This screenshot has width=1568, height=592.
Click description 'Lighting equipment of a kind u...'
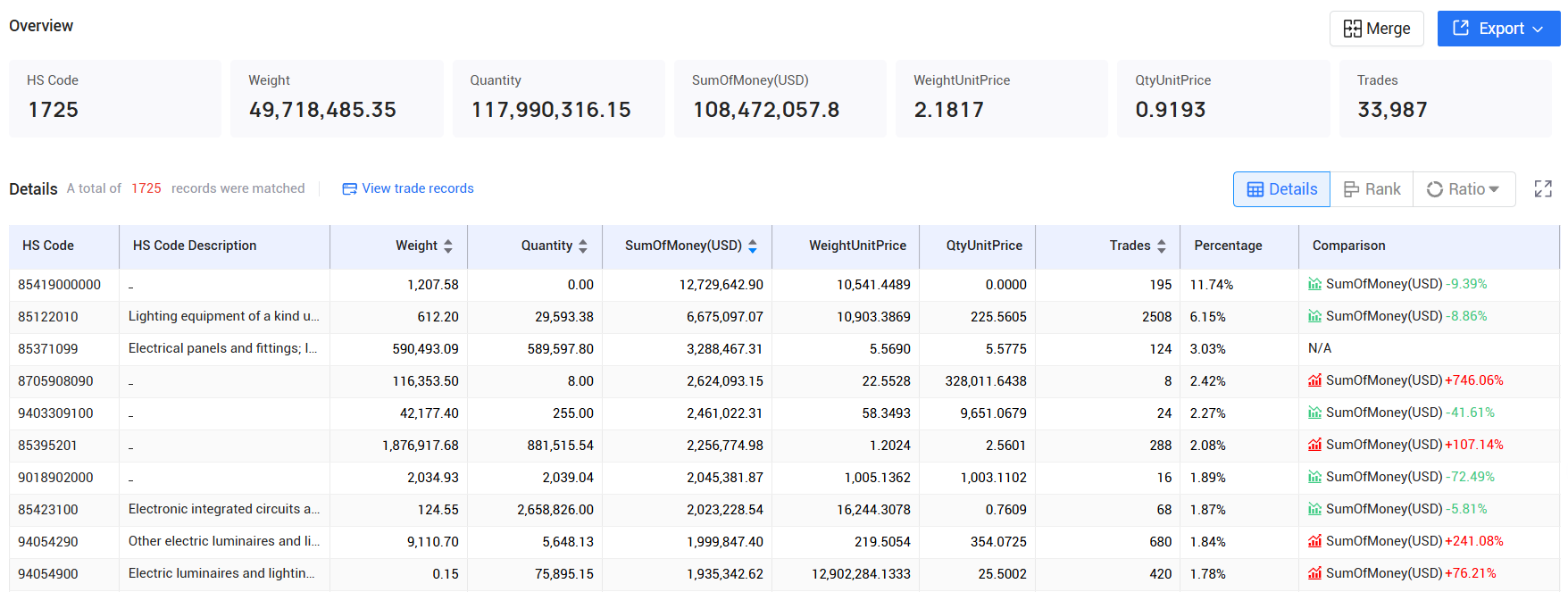click(x=224, y=316)
